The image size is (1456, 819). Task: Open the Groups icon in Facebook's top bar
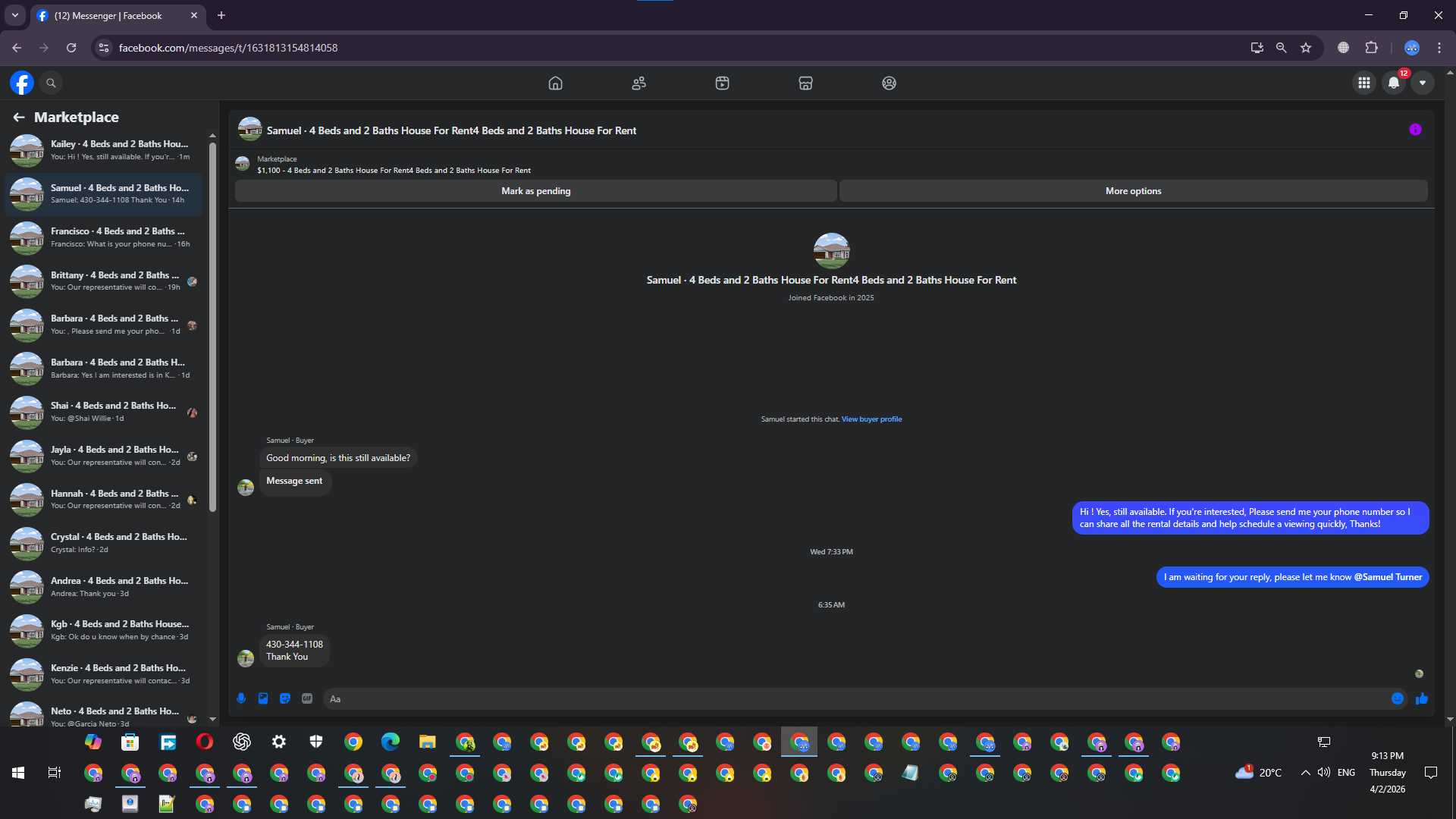pyautogui.click(x=889, y=83)
